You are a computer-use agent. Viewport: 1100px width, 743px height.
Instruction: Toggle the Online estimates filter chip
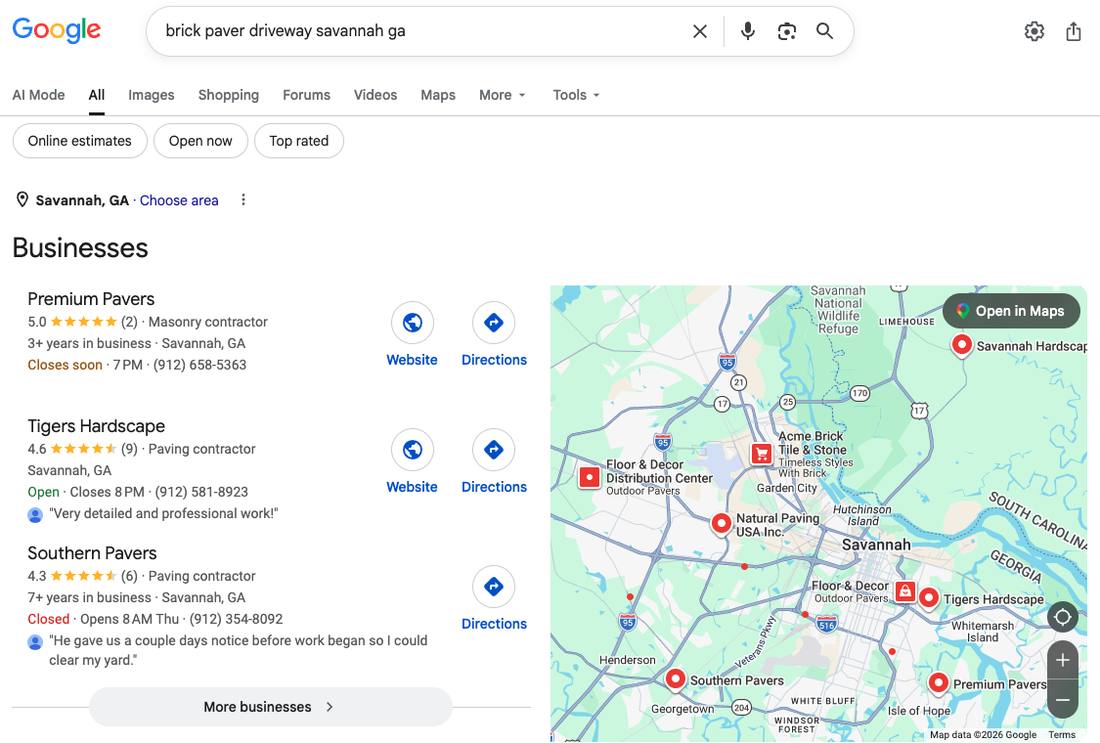[80, 141]
